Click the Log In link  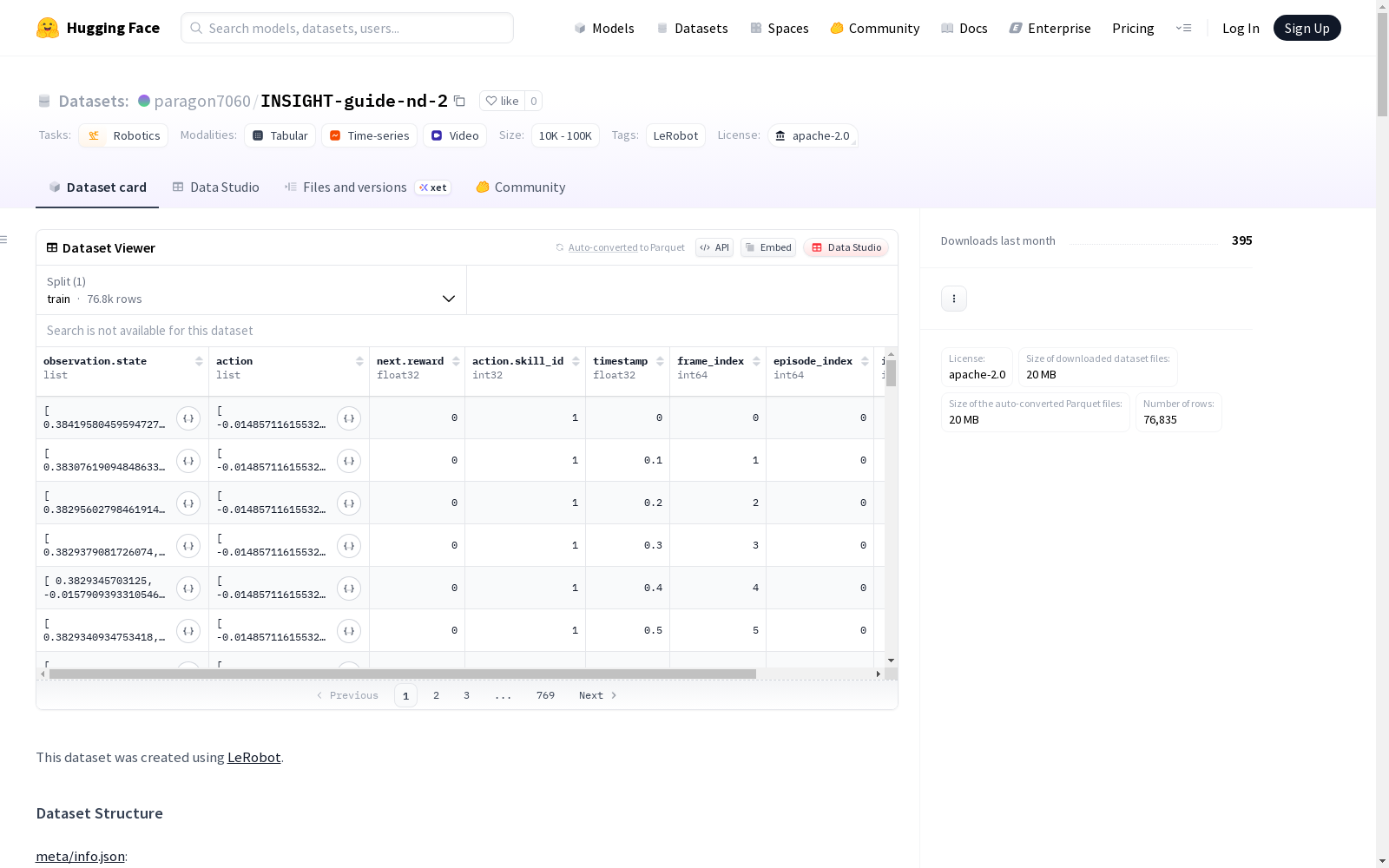[x=1241, y=29]
